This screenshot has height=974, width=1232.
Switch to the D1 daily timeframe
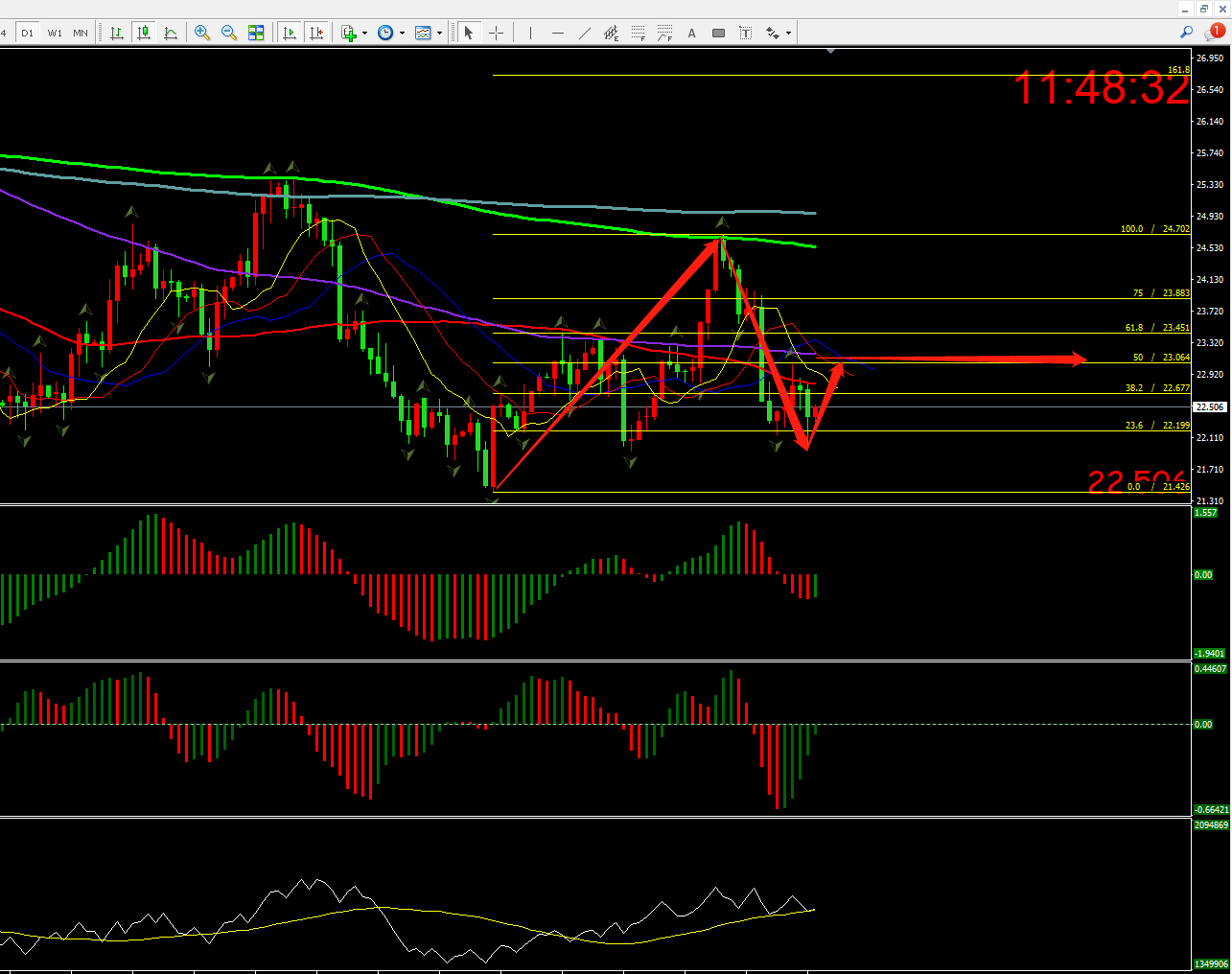click(27, 33)
